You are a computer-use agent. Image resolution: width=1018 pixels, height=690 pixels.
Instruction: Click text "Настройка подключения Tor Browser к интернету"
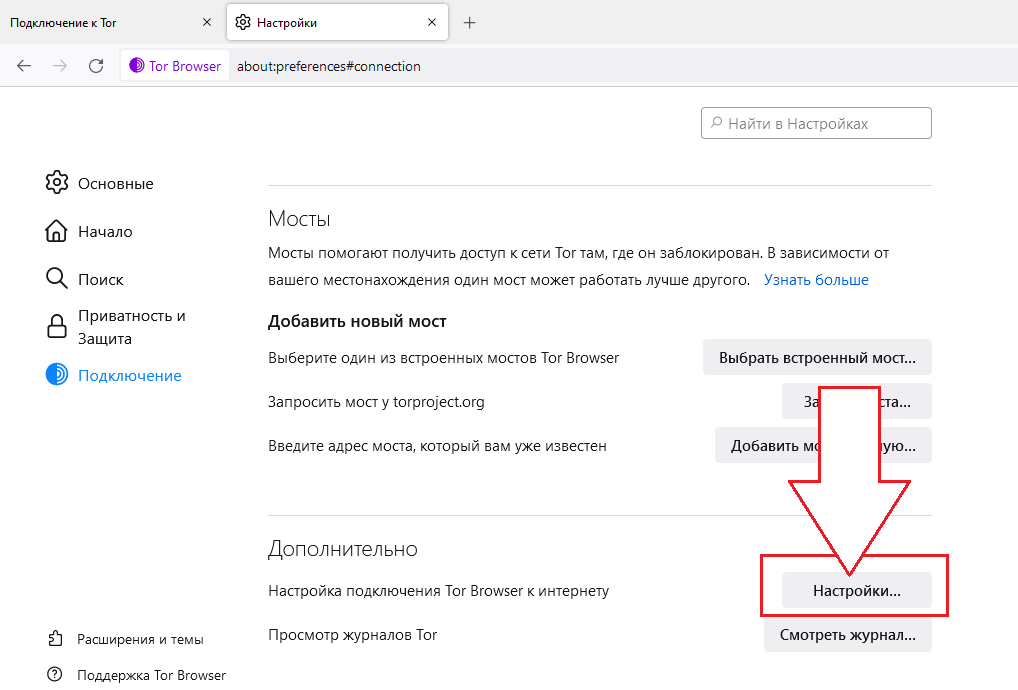[438, 591]
